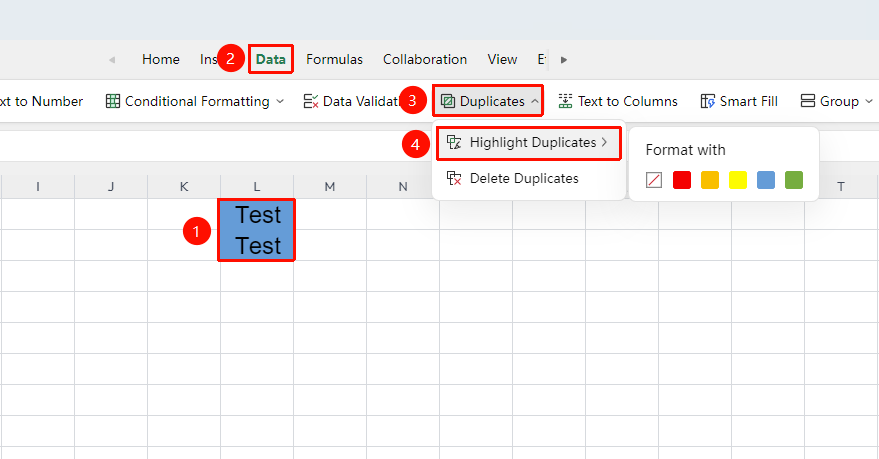Screen dimensions: 879x459
Task: Go to the View tab
Action: (x=502, y=59)
